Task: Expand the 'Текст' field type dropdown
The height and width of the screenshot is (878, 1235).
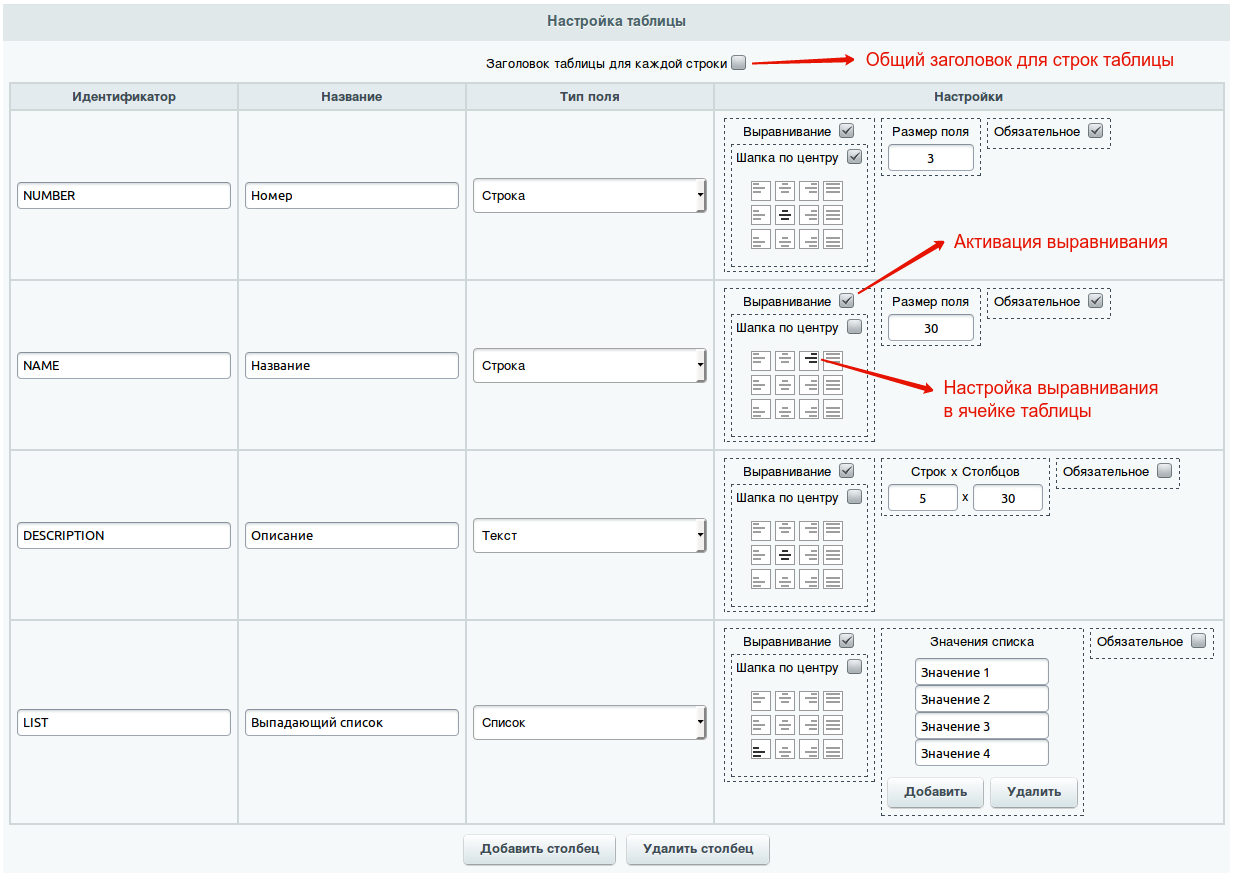Action: click(589, 536)
